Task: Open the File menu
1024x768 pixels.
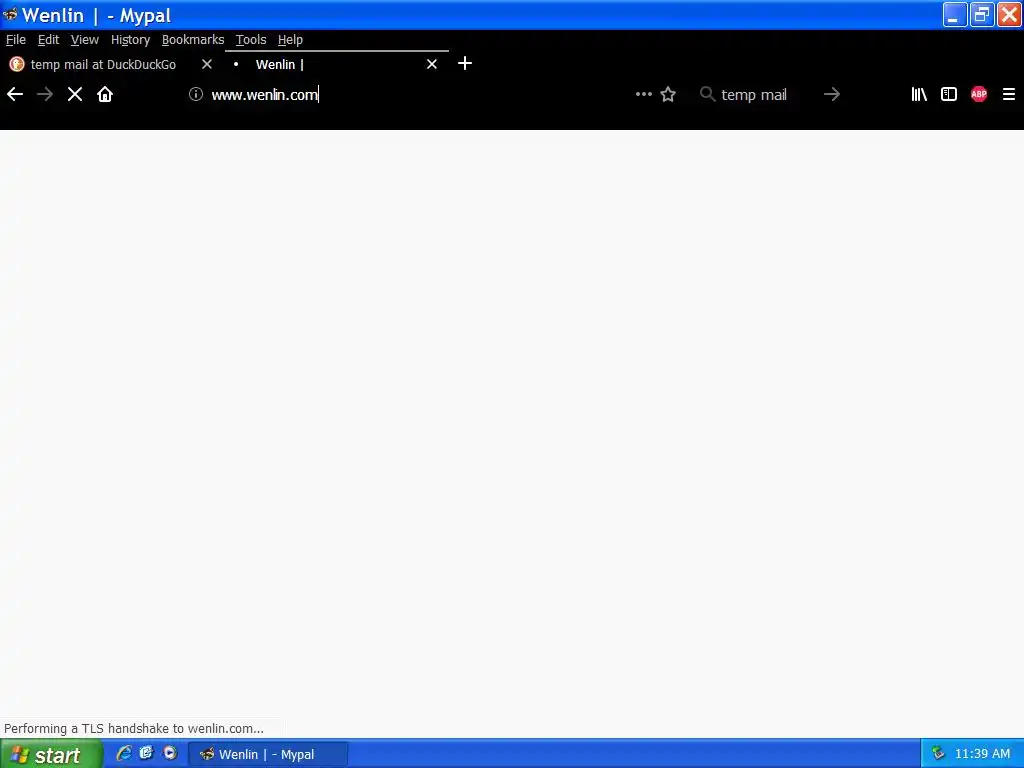Action: click(x=16, y=40)
